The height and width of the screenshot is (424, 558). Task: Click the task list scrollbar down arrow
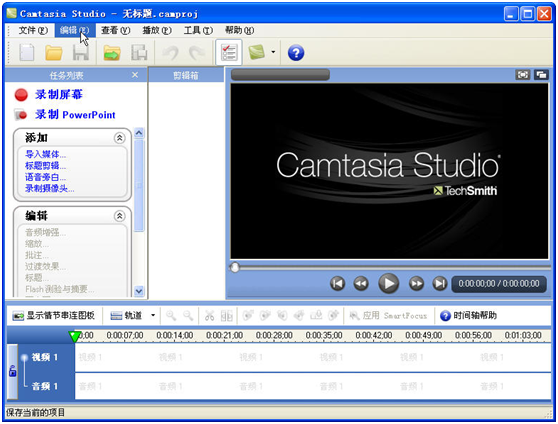tap(139, 291)
